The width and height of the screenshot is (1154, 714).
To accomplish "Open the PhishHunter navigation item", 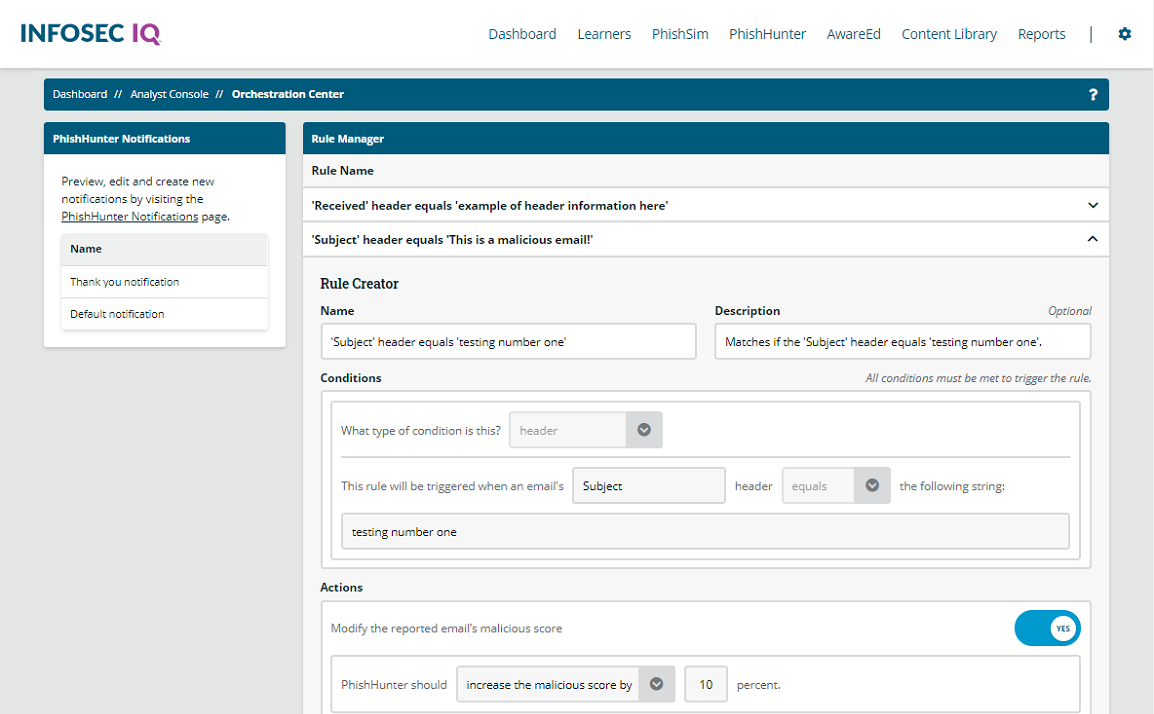I will 767,34.
